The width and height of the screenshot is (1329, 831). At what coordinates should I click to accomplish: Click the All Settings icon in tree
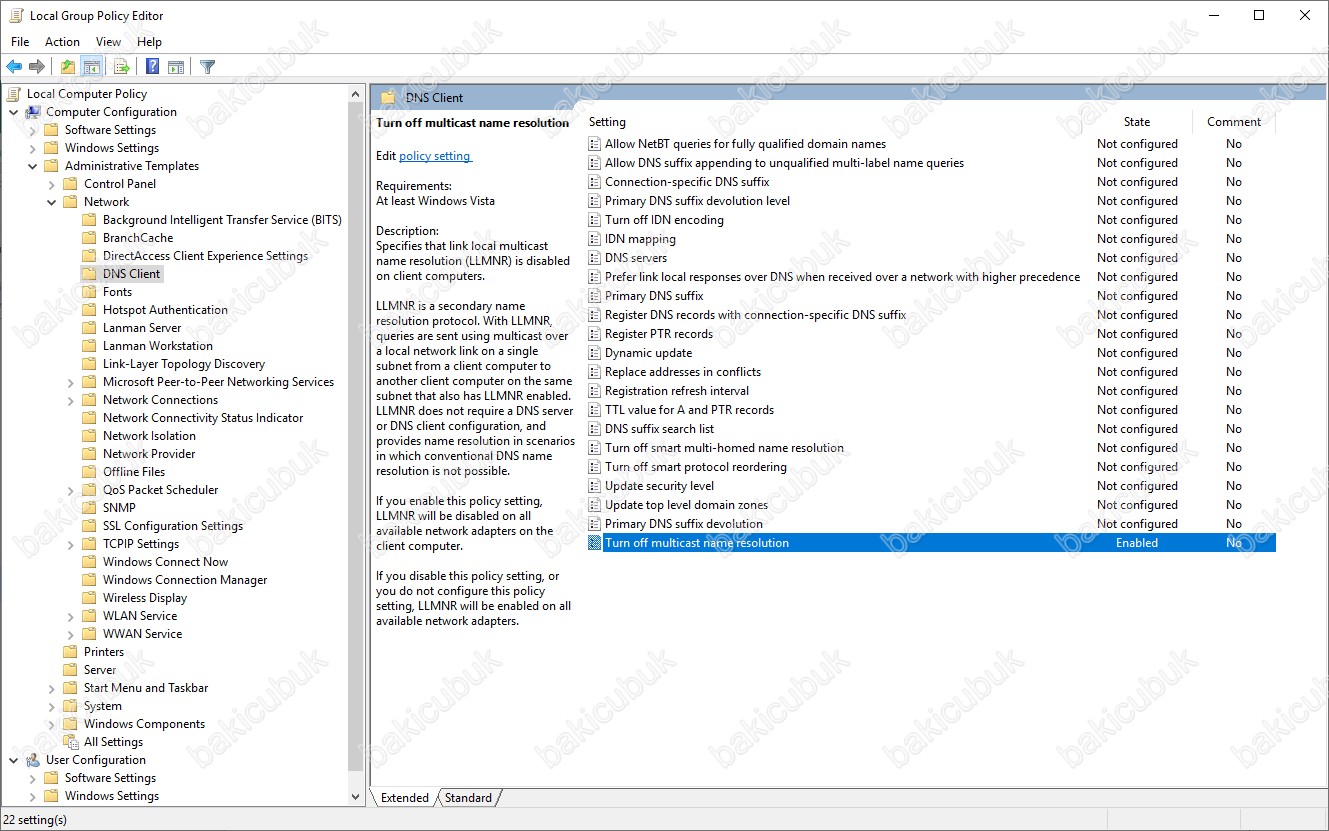coord(71,742)
